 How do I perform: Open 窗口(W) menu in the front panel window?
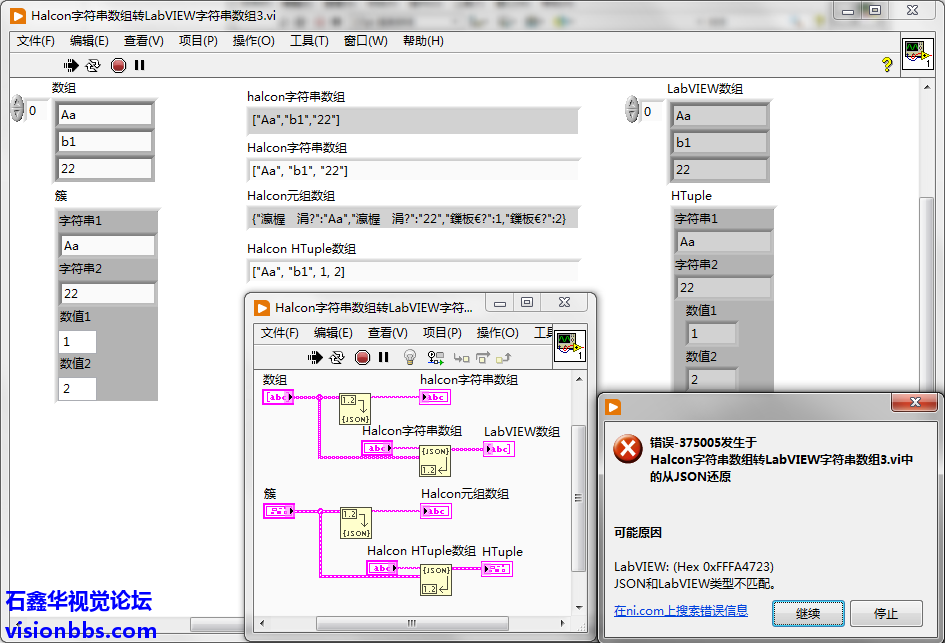coord(366,41)
